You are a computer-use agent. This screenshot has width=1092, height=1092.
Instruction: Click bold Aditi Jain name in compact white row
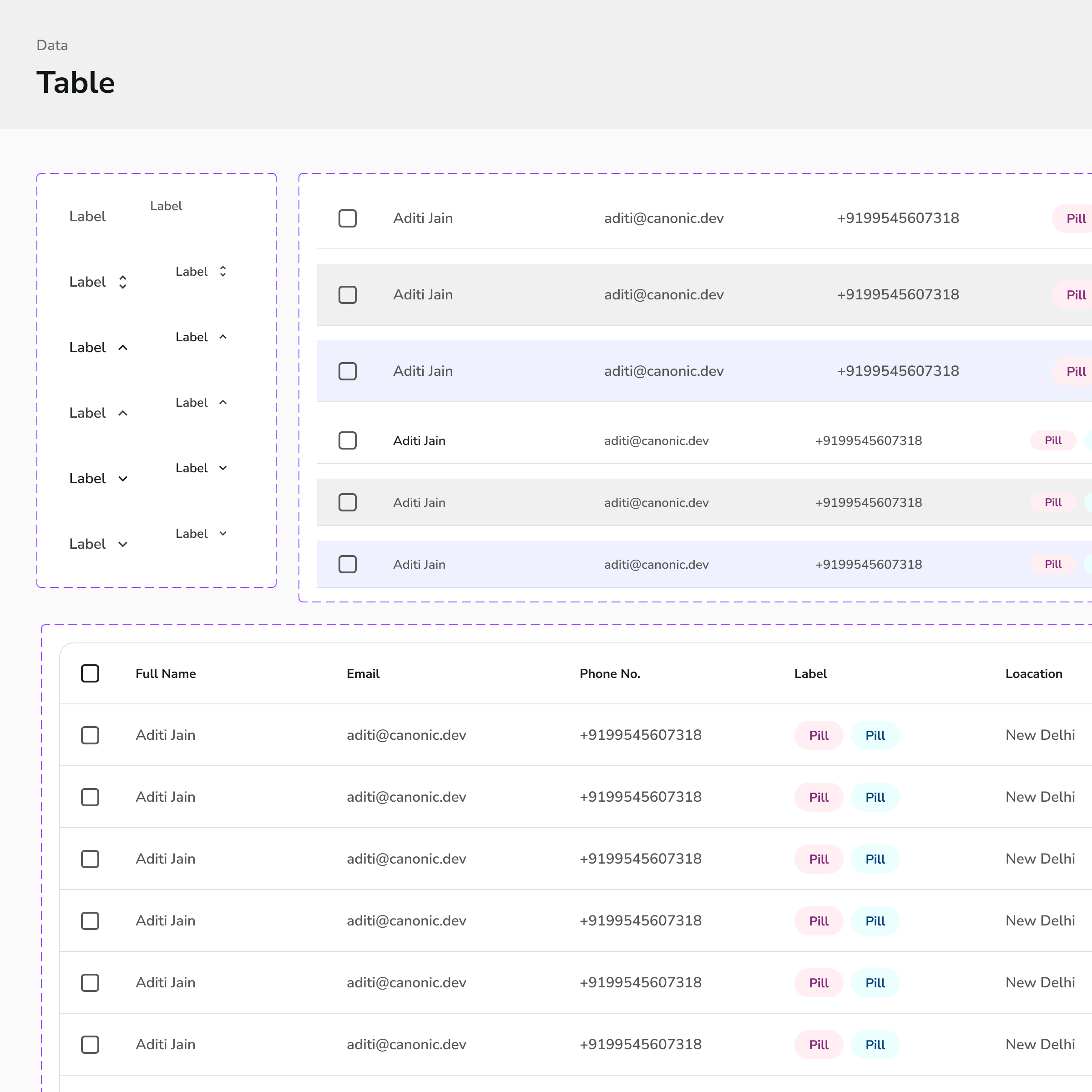(419, 441)
